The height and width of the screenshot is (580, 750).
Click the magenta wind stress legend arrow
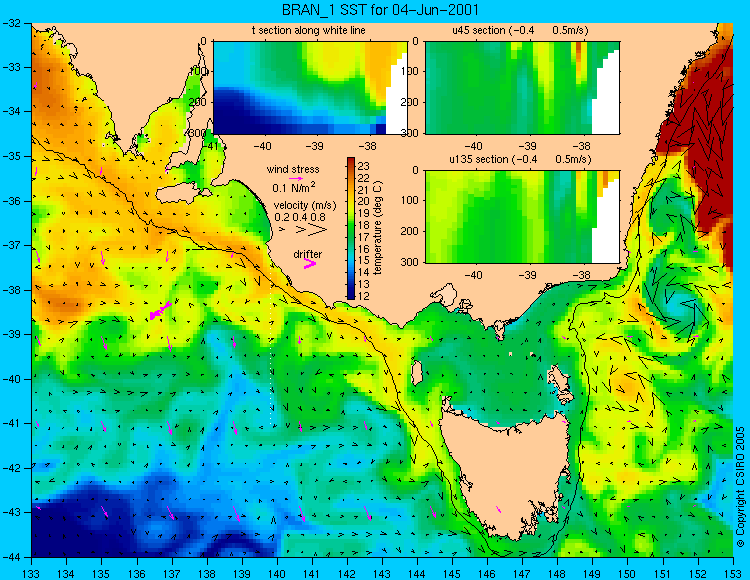click(296, 178)
